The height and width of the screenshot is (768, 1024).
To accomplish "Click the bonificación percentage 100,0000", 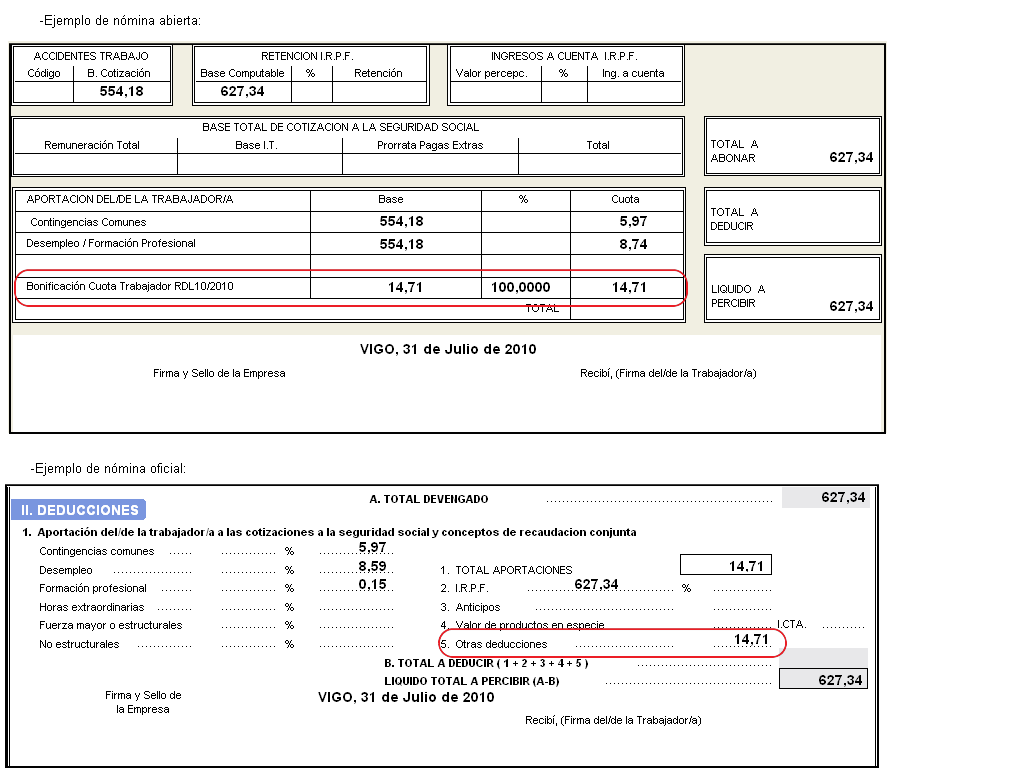I will coord(520,287).
